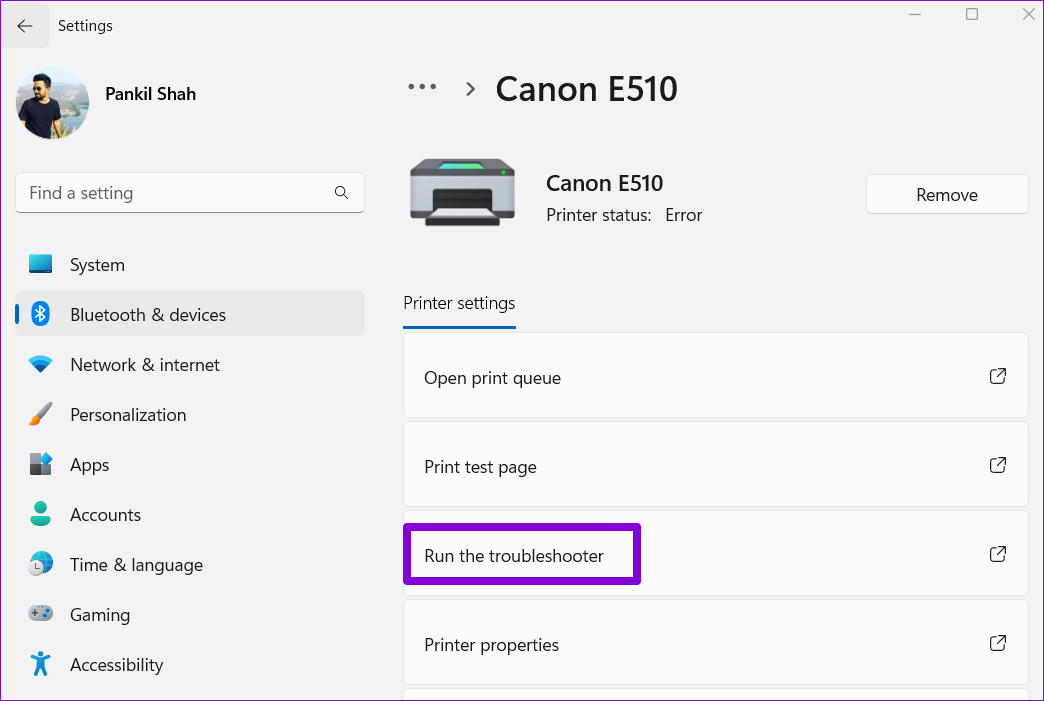The width and height of the screenshot is (1044, 701).
Task: Remove the Canon E510 printer
Action: pos(946,194)
